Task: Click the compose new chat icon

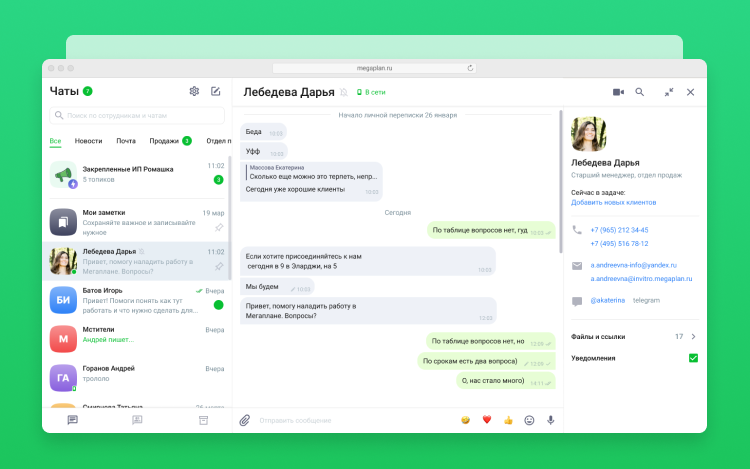Action: (x=216, y=91)
